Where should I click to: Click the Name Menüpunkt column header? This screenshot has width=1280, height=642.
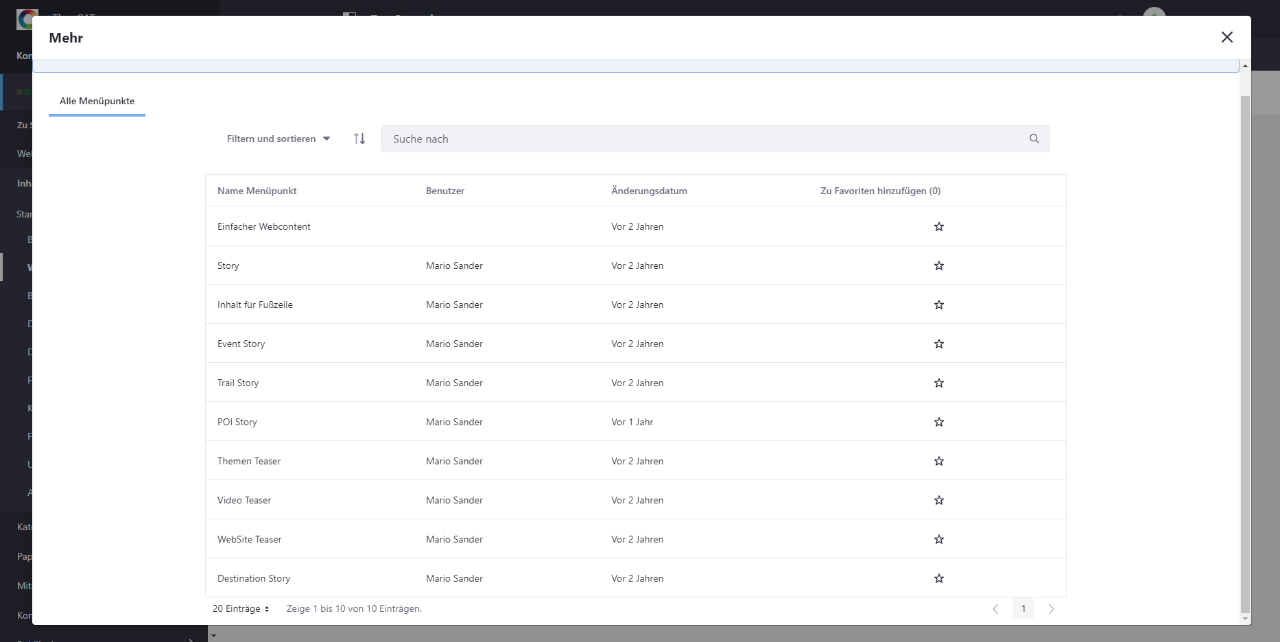(257, 191)
